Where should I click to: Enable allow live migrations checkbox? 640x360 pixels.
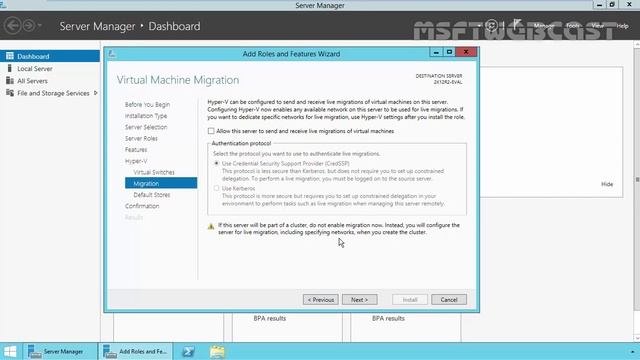tap(211, 131)
